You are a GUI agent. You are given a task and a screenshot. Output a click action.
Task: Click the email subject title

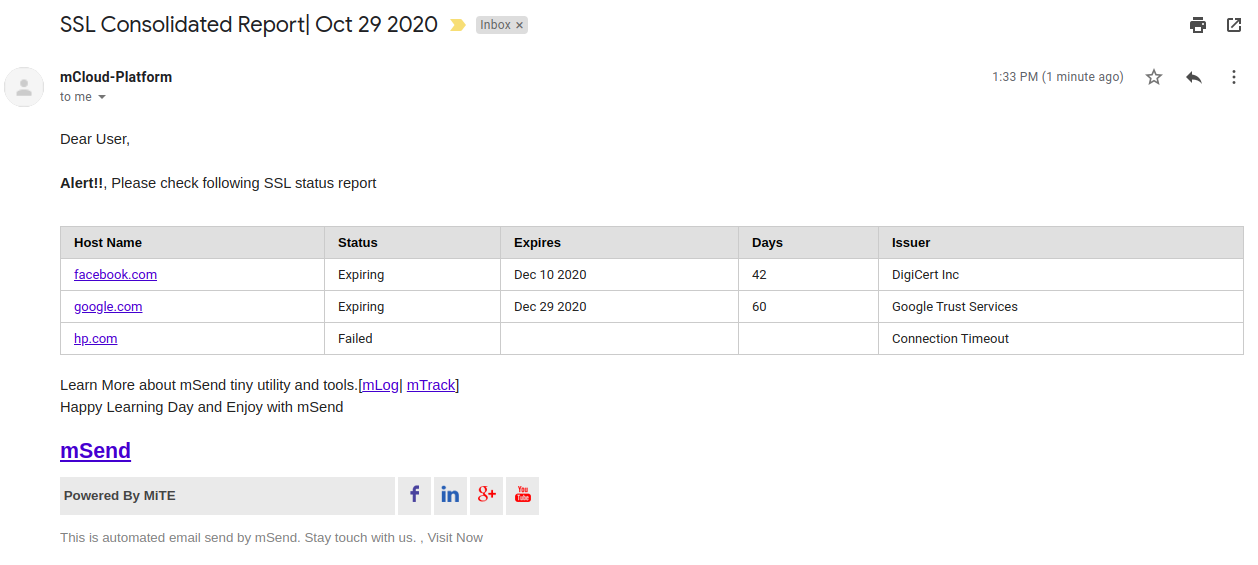249,25
